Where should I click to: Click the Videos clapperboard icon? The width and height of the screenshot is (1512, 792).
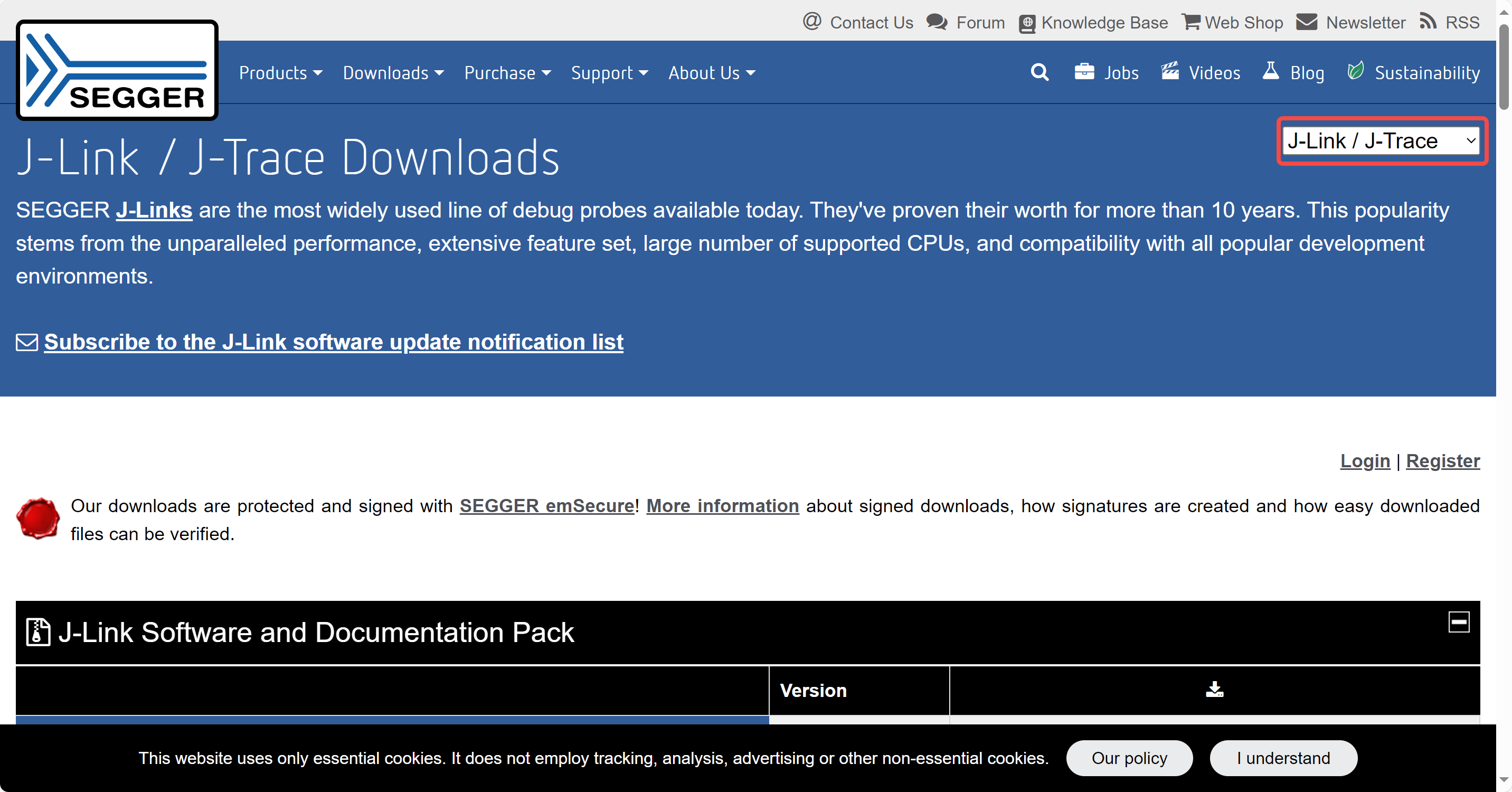coord(1170,71)
